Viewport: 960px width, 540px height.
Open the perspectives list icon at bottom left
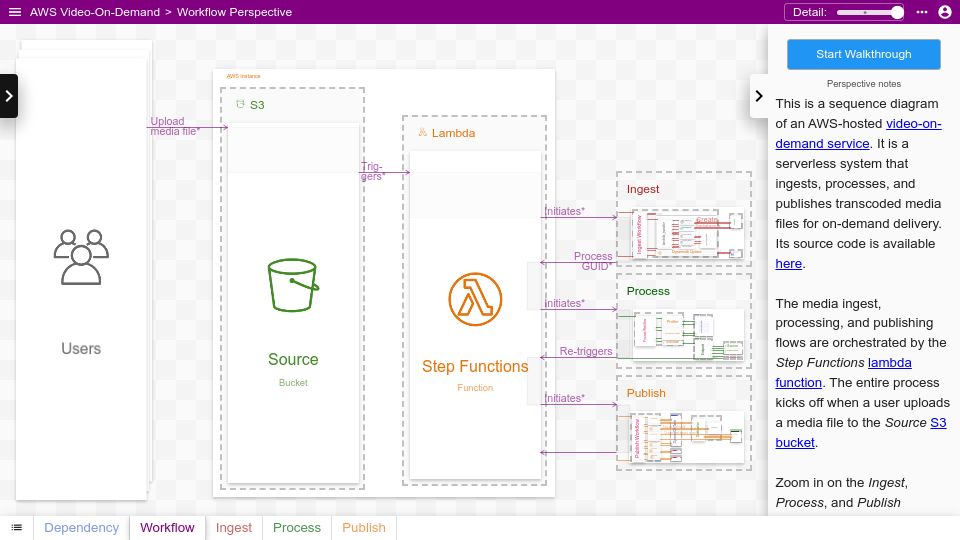click(17, 528)
